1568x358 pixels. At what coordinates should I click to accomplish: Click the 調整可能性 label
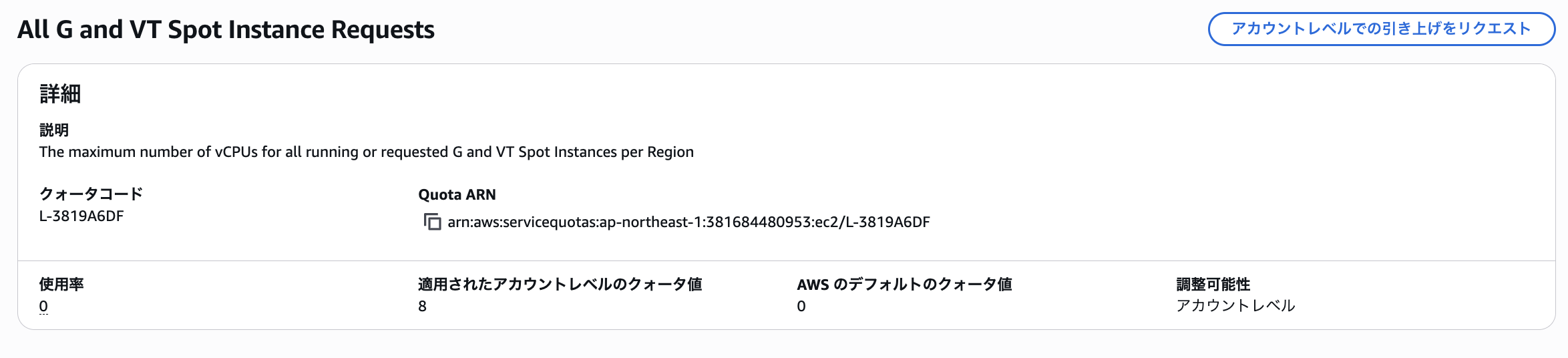(x=1213, y=285)
